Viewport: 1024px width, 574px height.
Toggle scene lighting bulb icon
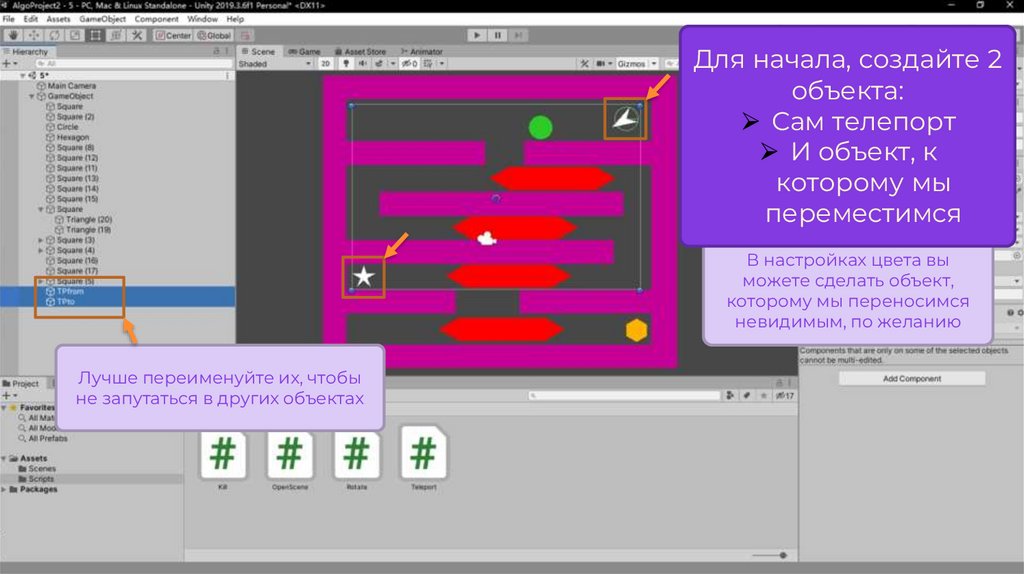pyautogui.click(x=346, y=64)
